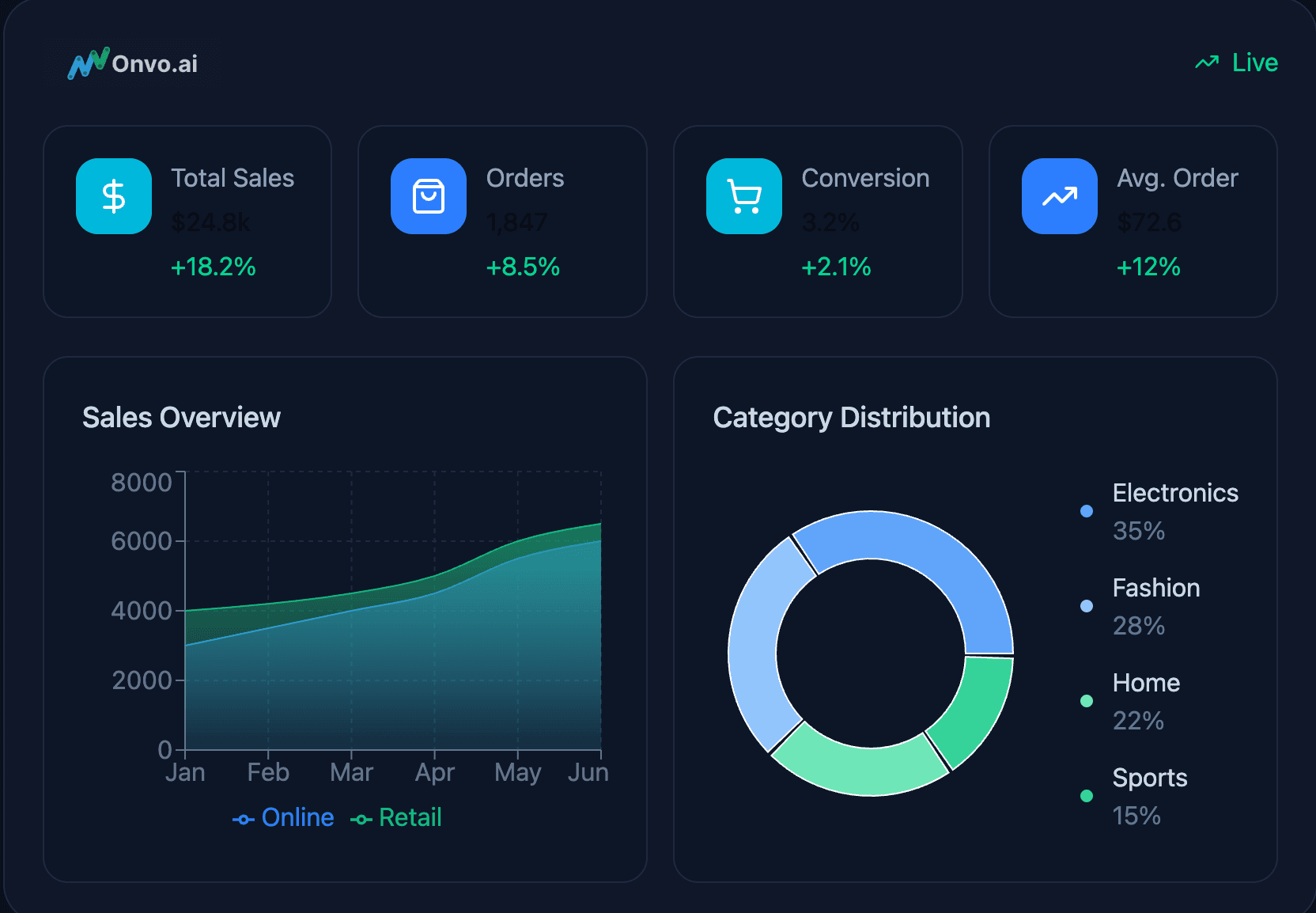Click the Sales Overview heading
Image resolution: width=1316 pixels, height=913 pixels.
pos(181,417)
